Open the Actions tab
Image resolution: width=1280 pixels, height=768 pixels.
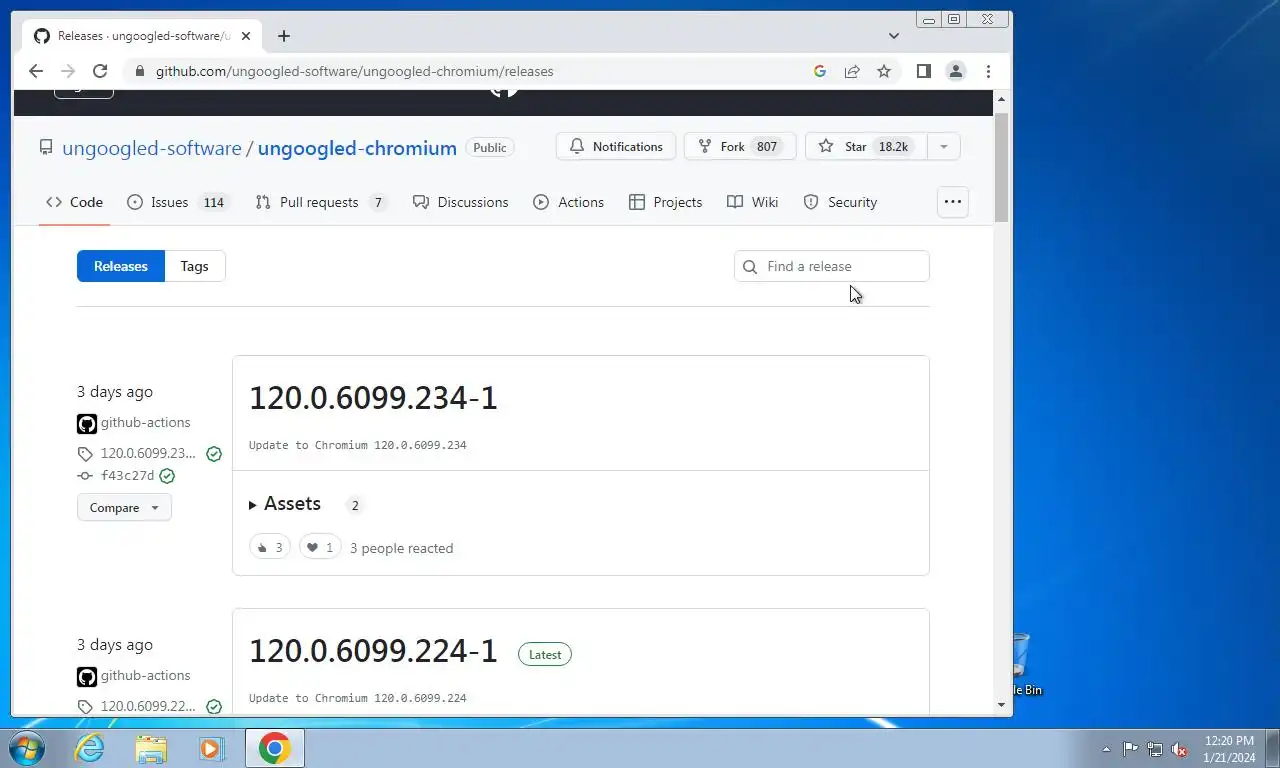point(569,202)
